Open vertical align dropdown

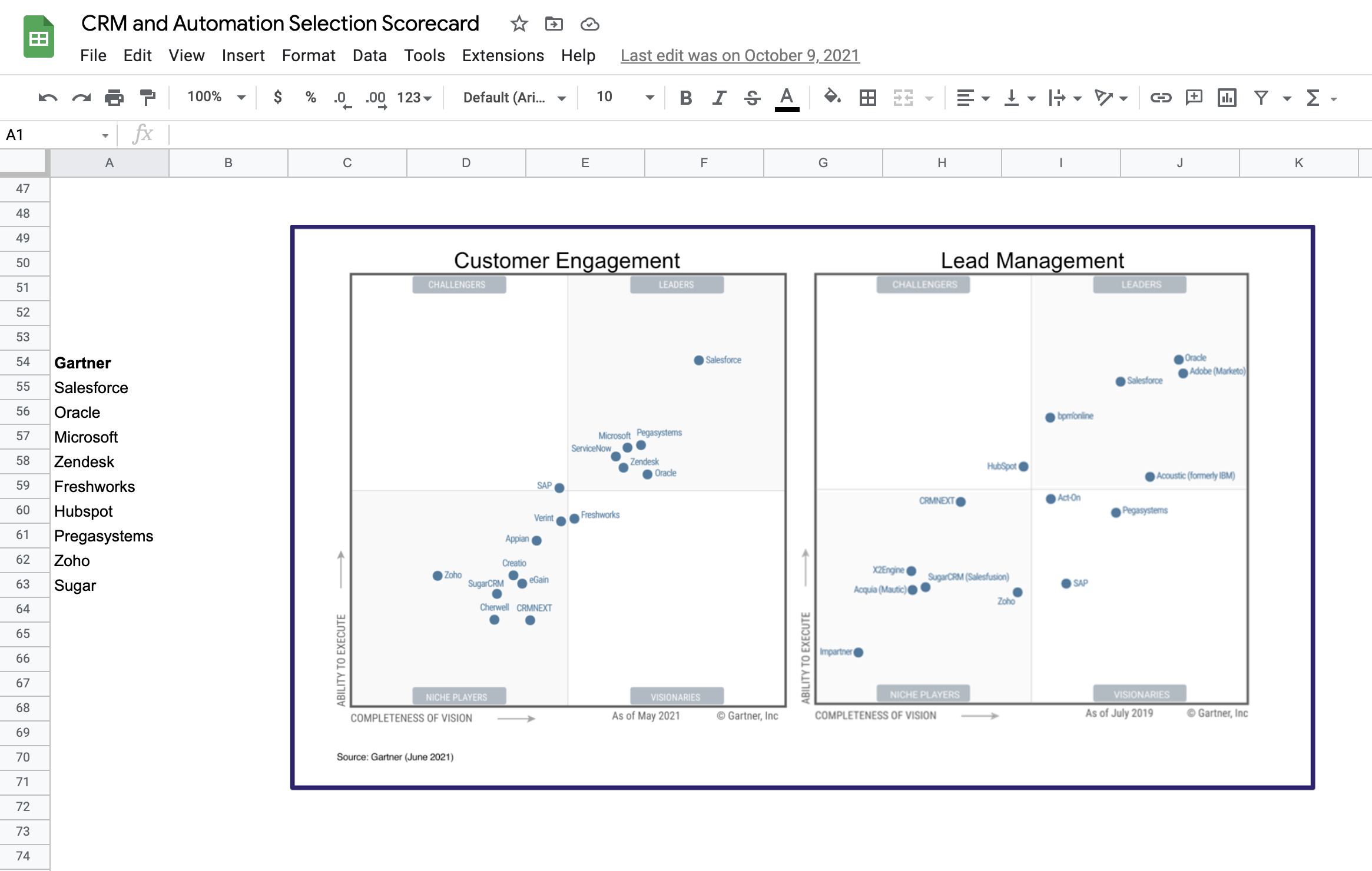[x=1019, y=98]
